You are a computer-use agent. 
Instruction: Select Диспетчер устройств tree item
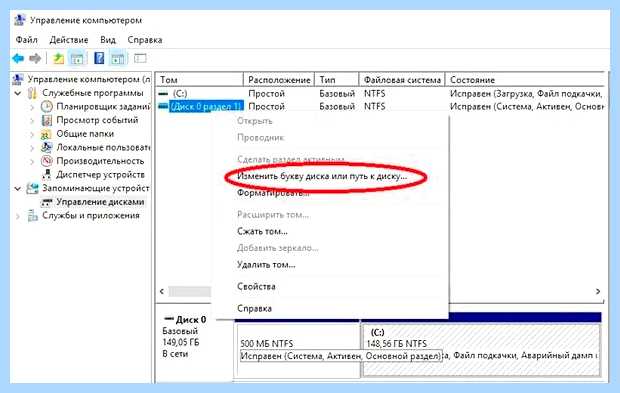coord(100,174)
